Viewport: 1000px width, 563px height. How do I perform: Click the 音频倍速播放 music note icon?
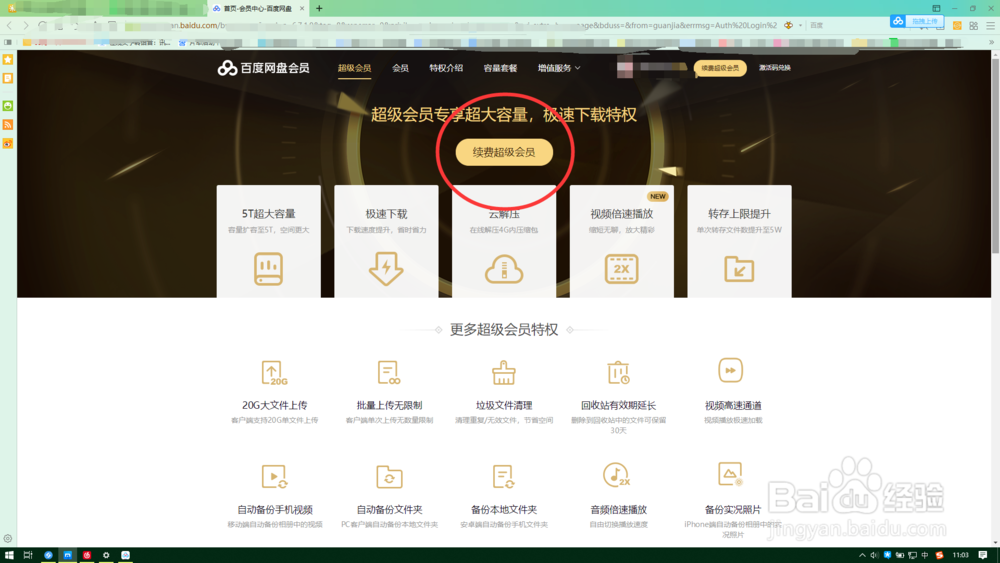click(x=617, y=475)
